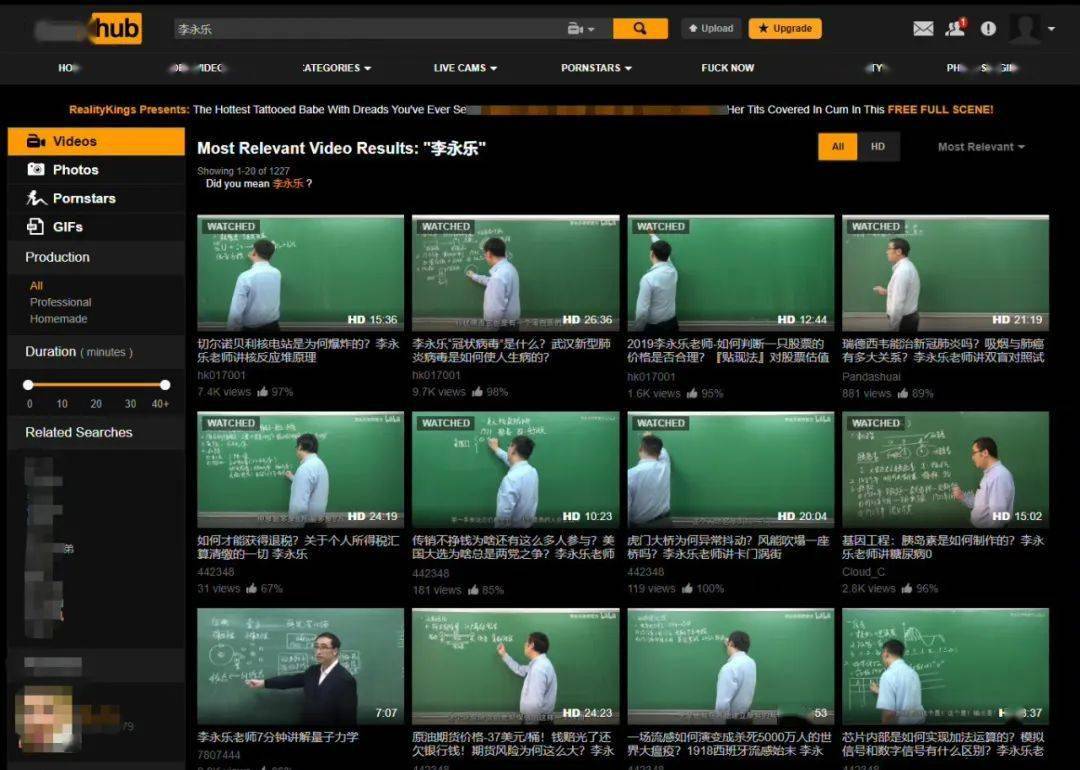Viewport: 1080px width, 770px height.
Task: Click the right handle of Duration slider
Action: [165, 384]
